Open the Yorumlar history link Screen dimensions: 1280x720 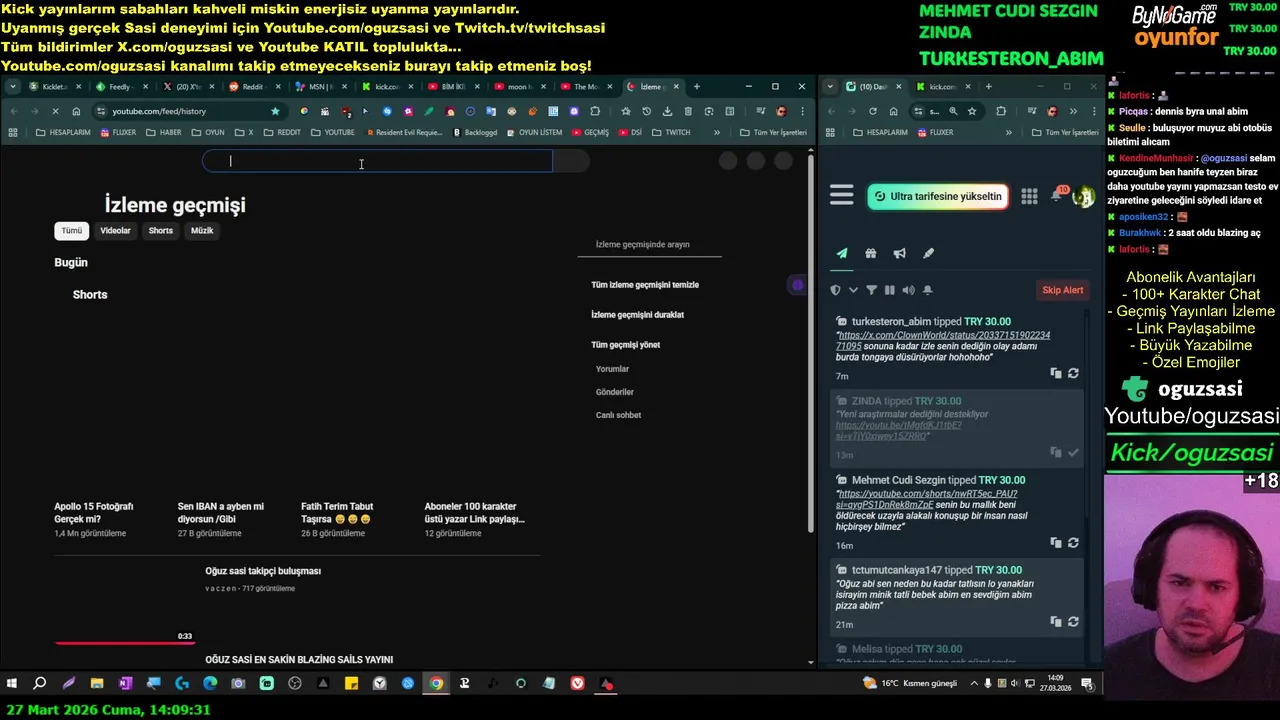(612, 369)
